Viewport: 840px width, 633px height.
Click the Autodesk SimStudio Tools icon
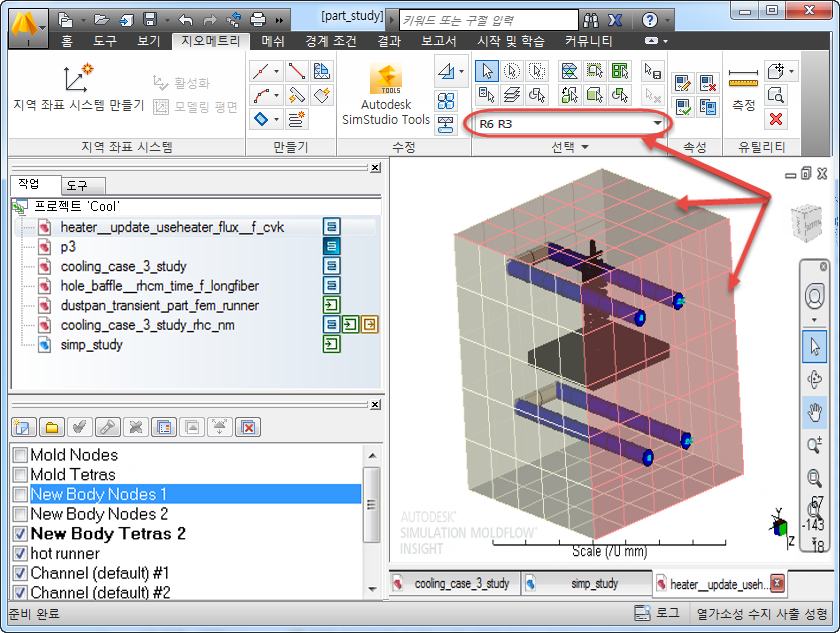pyautogui.click(x=386, y=78)
